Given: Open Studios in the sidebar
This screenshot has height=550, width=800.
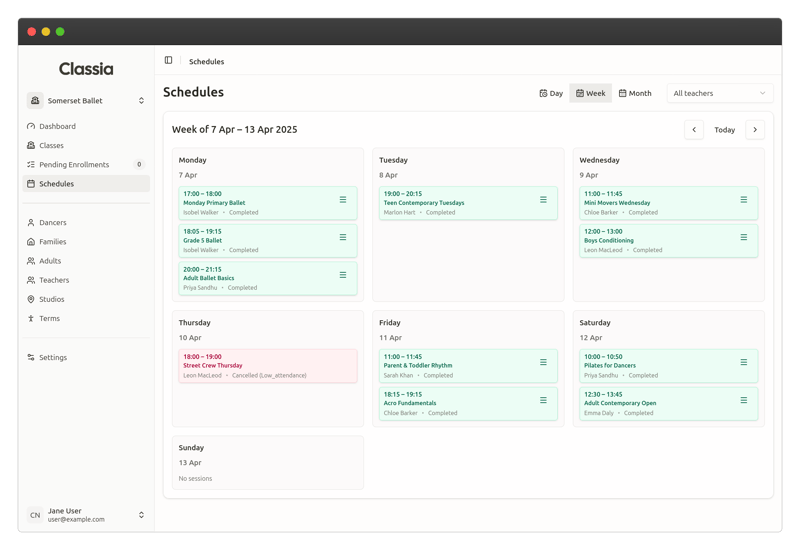Looking at the screenshot, I should pyautogui.click(x=86, y=299).
